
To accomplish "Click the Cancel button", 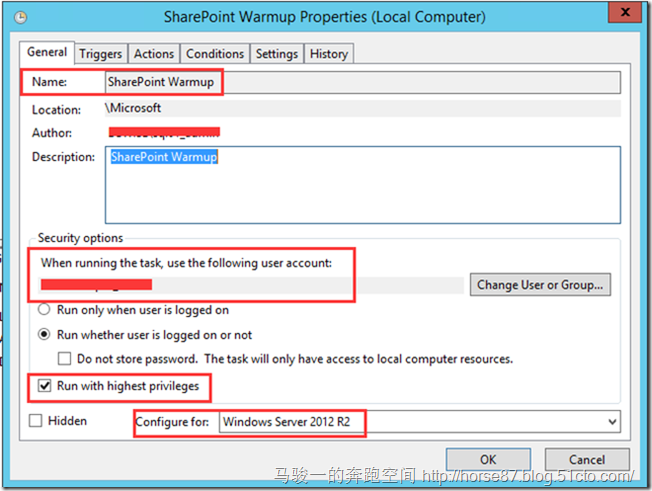I will coord(587,460).
